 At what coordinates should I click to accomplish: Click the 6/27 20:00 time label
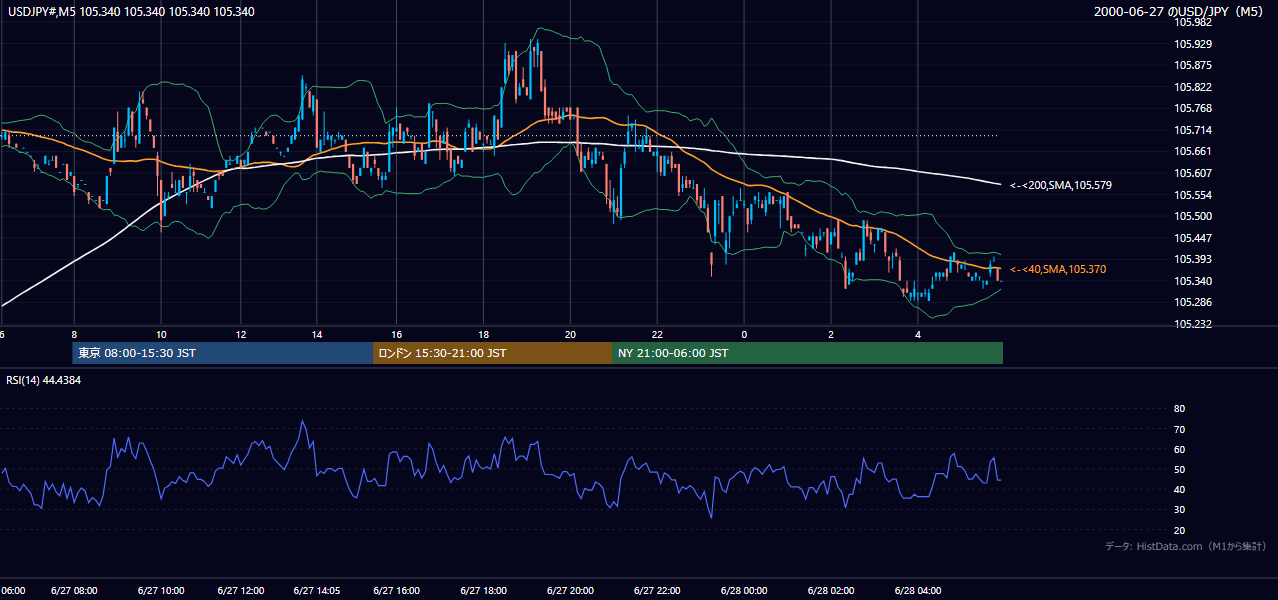570,591
